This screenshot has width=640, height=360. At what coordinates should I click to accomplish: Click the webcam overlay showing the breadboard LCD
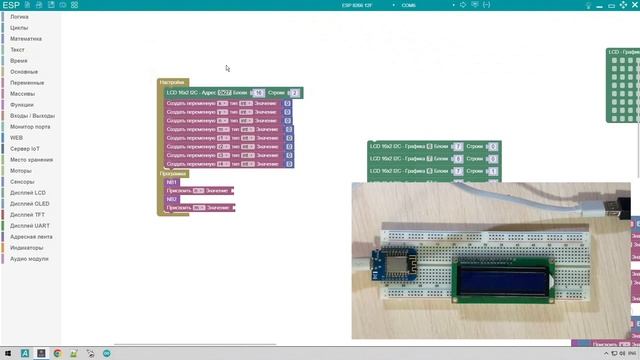(x=491, y=260)
